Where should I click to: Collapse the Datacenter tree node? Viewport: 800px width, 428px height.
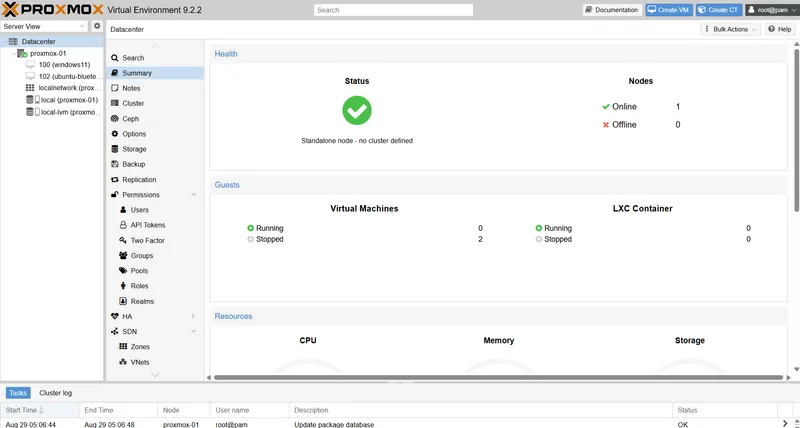click(x=5, y=41)
